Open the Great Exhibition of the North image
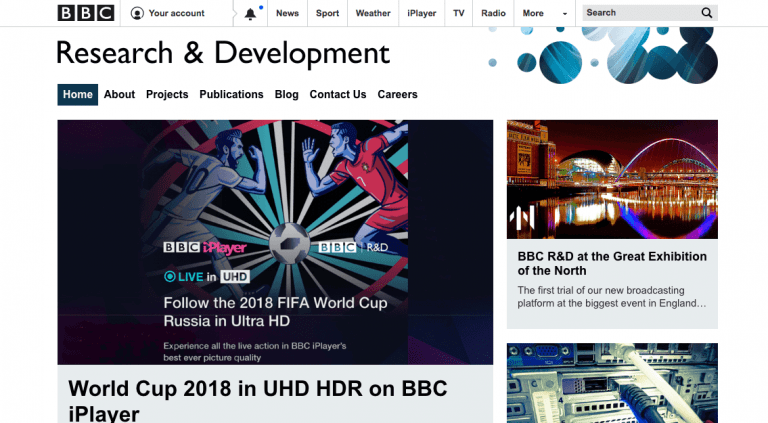 (612, 179)
